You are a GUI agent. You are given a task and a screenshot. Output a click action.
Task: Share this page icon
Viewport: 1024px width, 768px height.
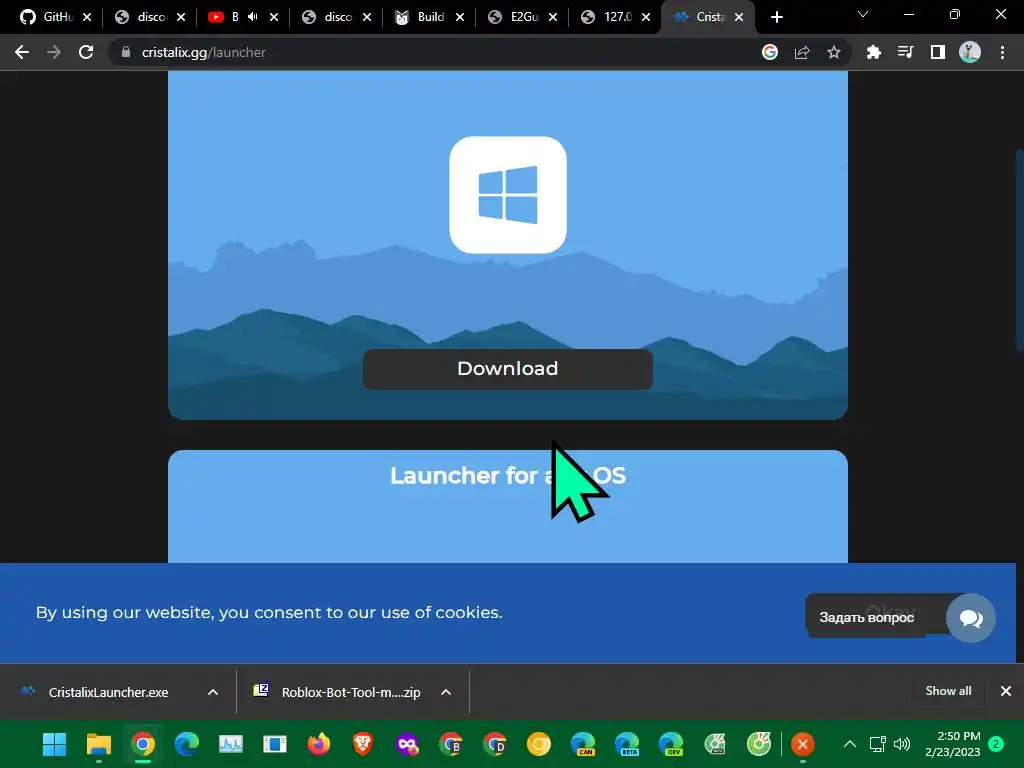(802, 52)
